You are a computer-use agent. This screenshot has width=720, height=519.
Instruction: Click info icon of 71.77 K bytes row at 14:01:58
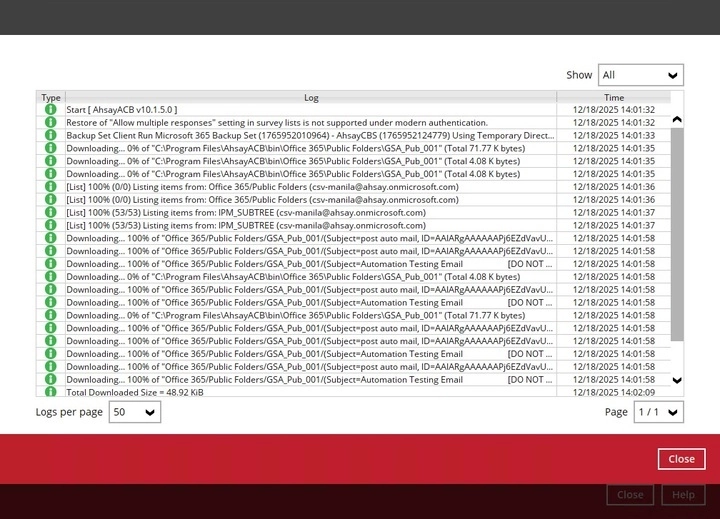51,315
